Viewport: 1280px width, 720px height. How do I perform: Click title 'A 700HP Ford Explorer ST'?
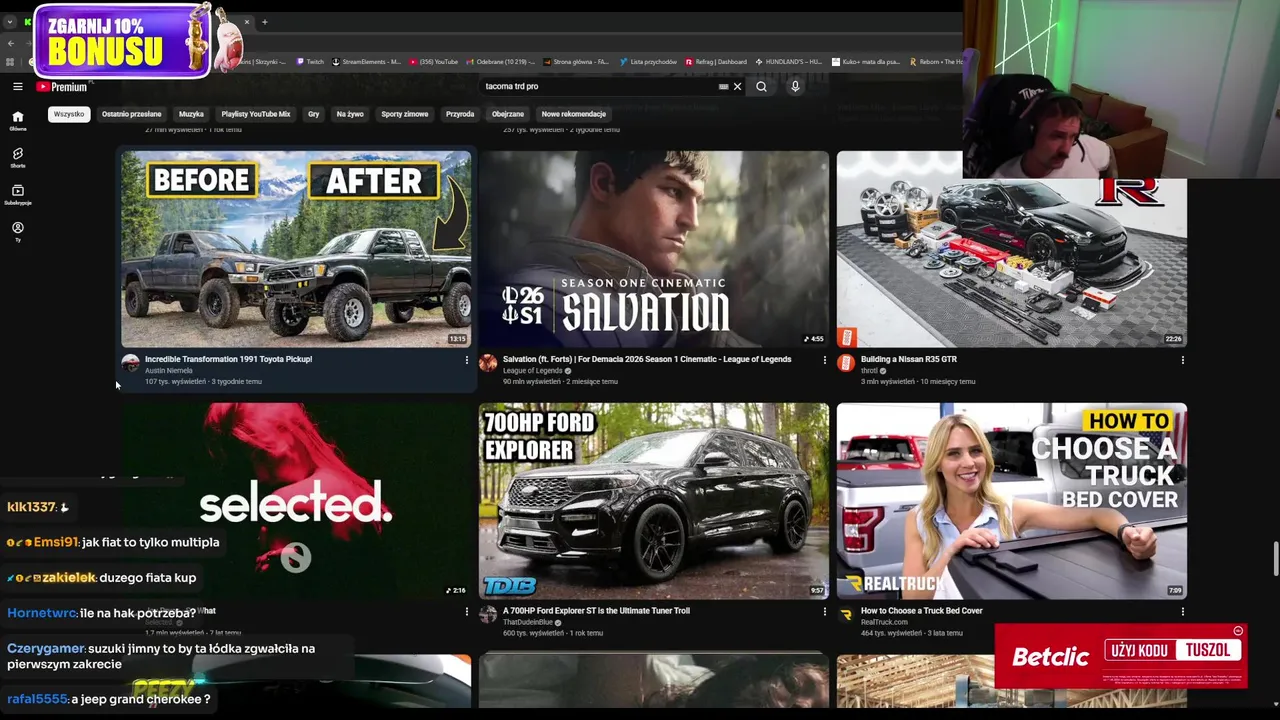click(x=596, y=611)
